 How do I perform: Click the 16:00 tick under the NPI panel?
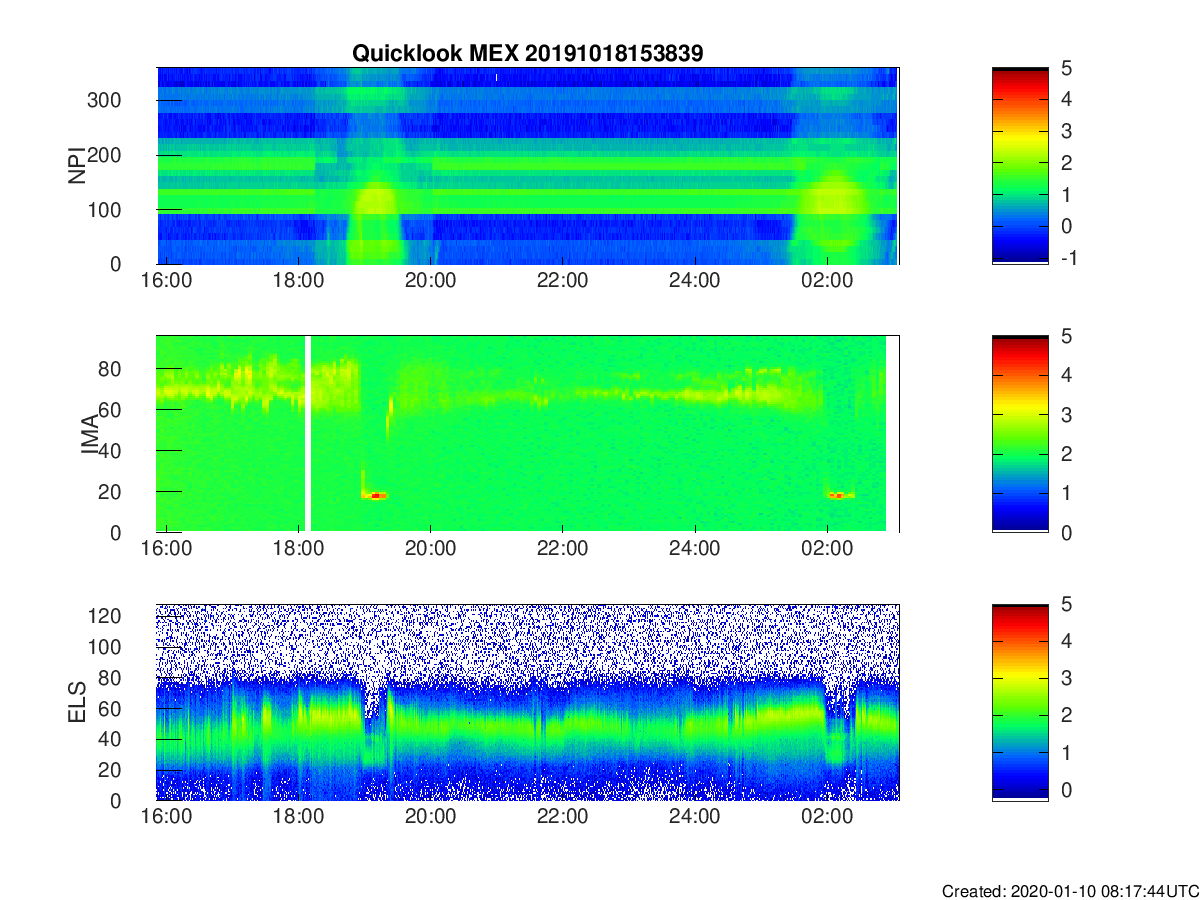pos(167,280)
